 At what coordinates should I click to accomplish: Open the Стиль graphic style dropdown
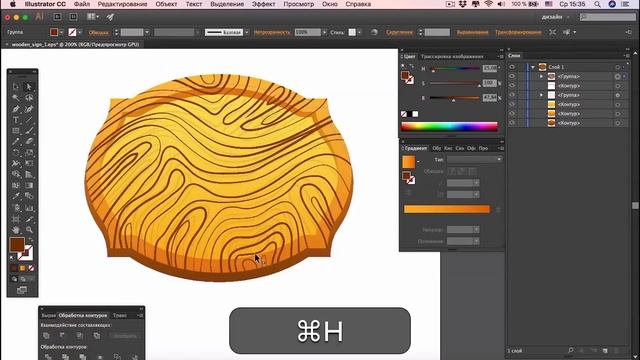coord(359,32)
